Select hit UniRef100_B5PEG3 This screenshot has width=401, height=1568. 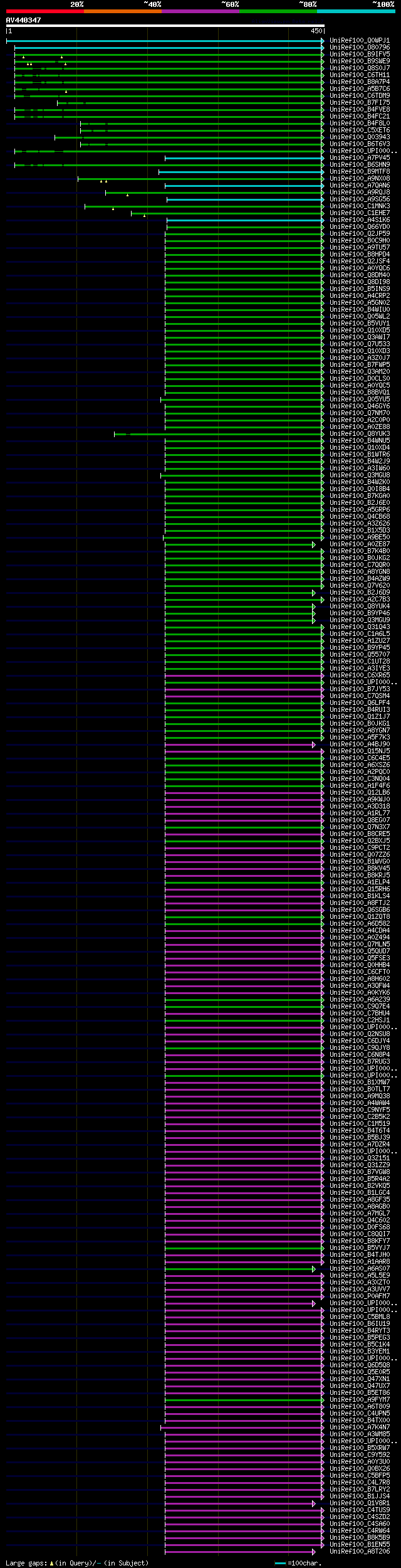coord(360,1338)
